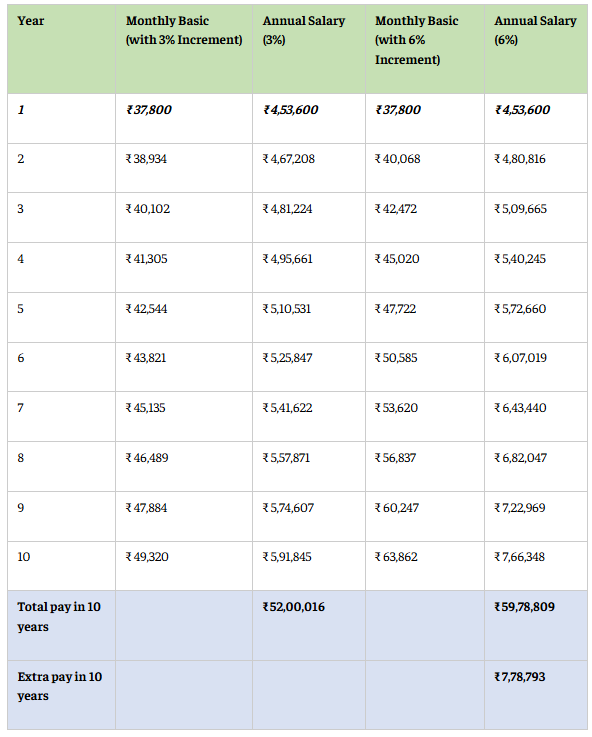Select the ₹46,489 monthly basic cell

[x=147, y=458]
